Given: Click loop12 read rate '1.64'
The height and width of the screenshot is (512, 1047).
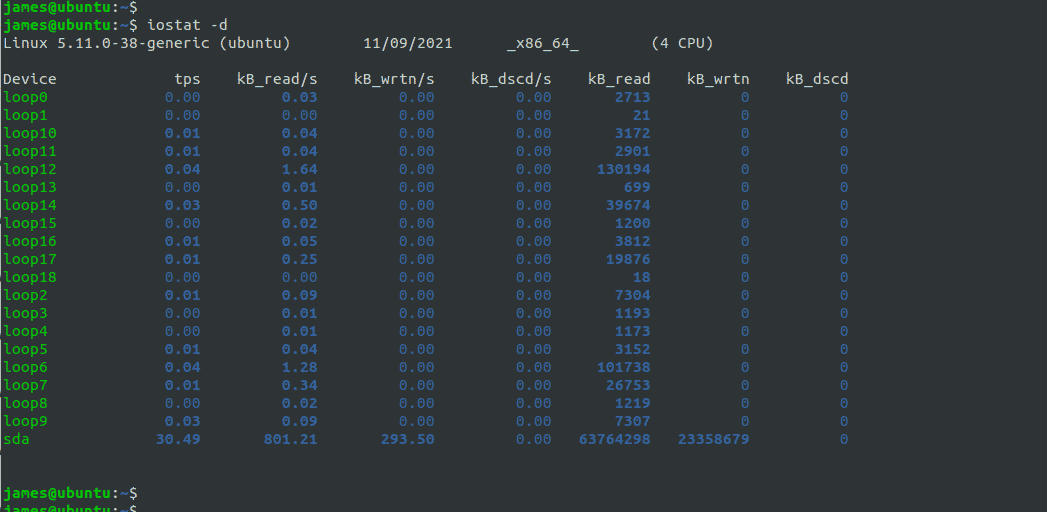Looking at the screenshot, I should tap(299, 170).
